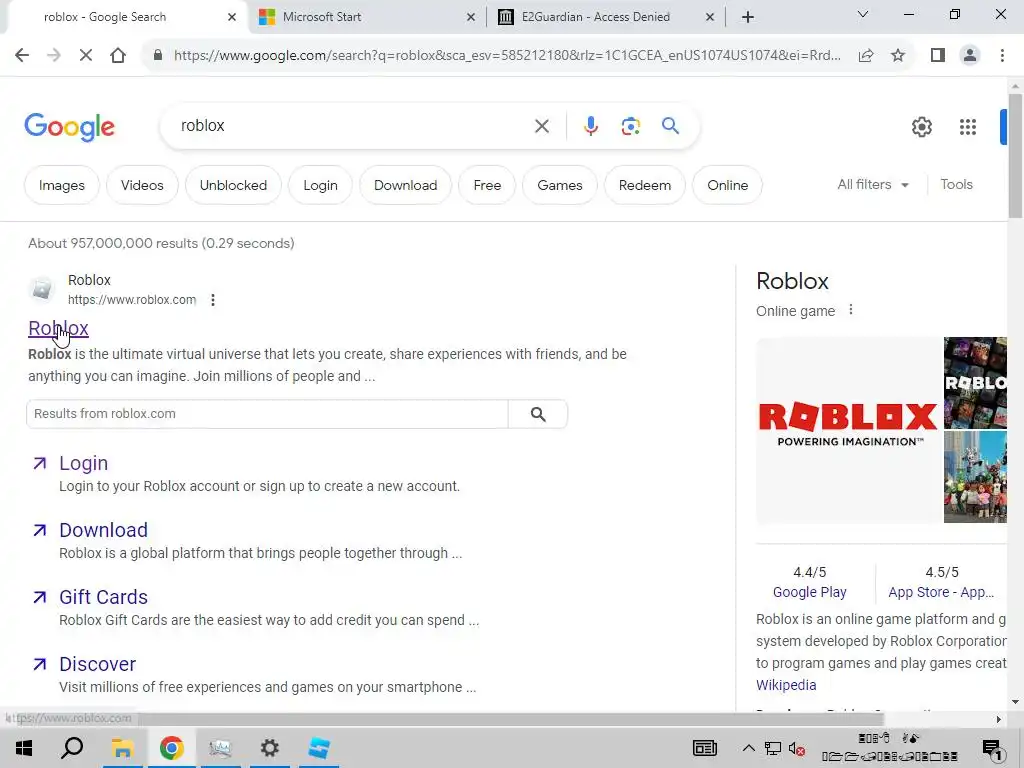
Task: Open a new browser tab
Action: tap(748, 18)
